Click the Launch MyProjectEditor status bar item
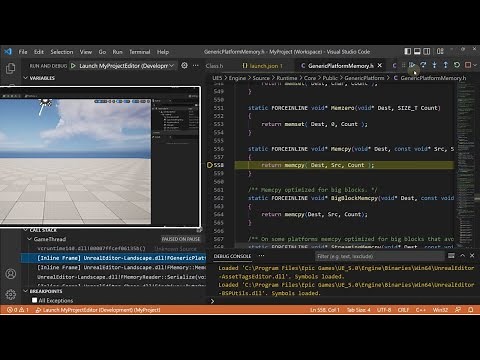480x360 pixels. pyautogui.click(x=98, y=310)
